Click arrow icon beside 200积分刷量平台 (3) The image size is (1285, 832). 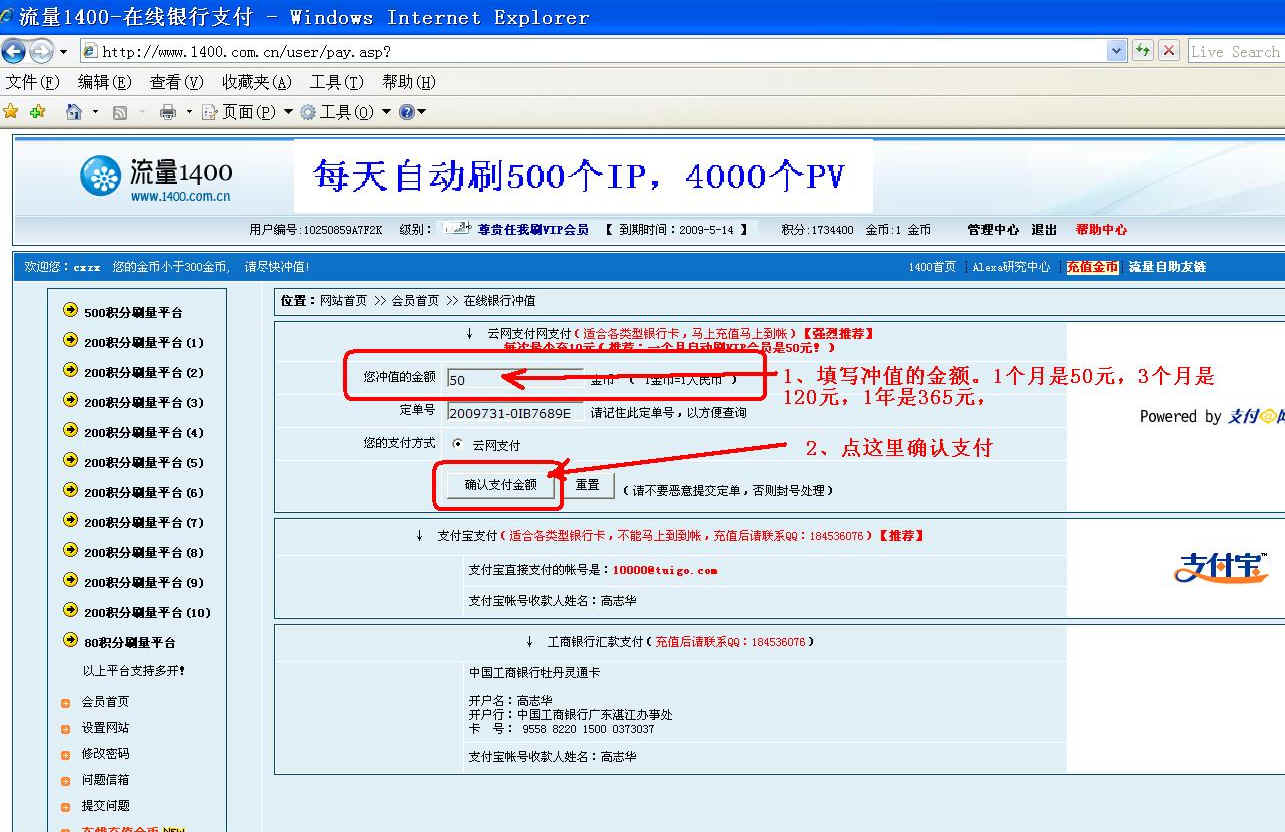(x=70, y=400)
